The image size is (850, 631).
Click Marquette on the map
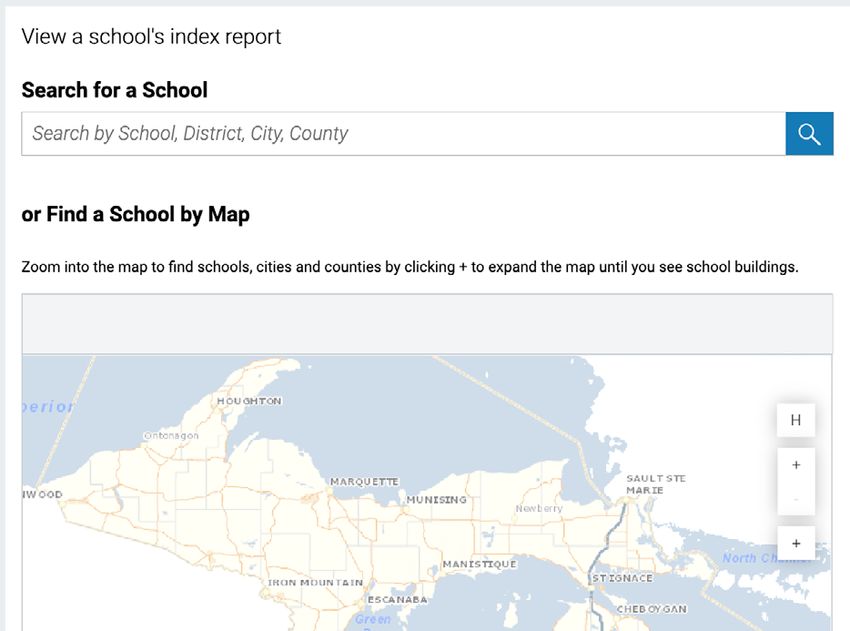point(364,481)
